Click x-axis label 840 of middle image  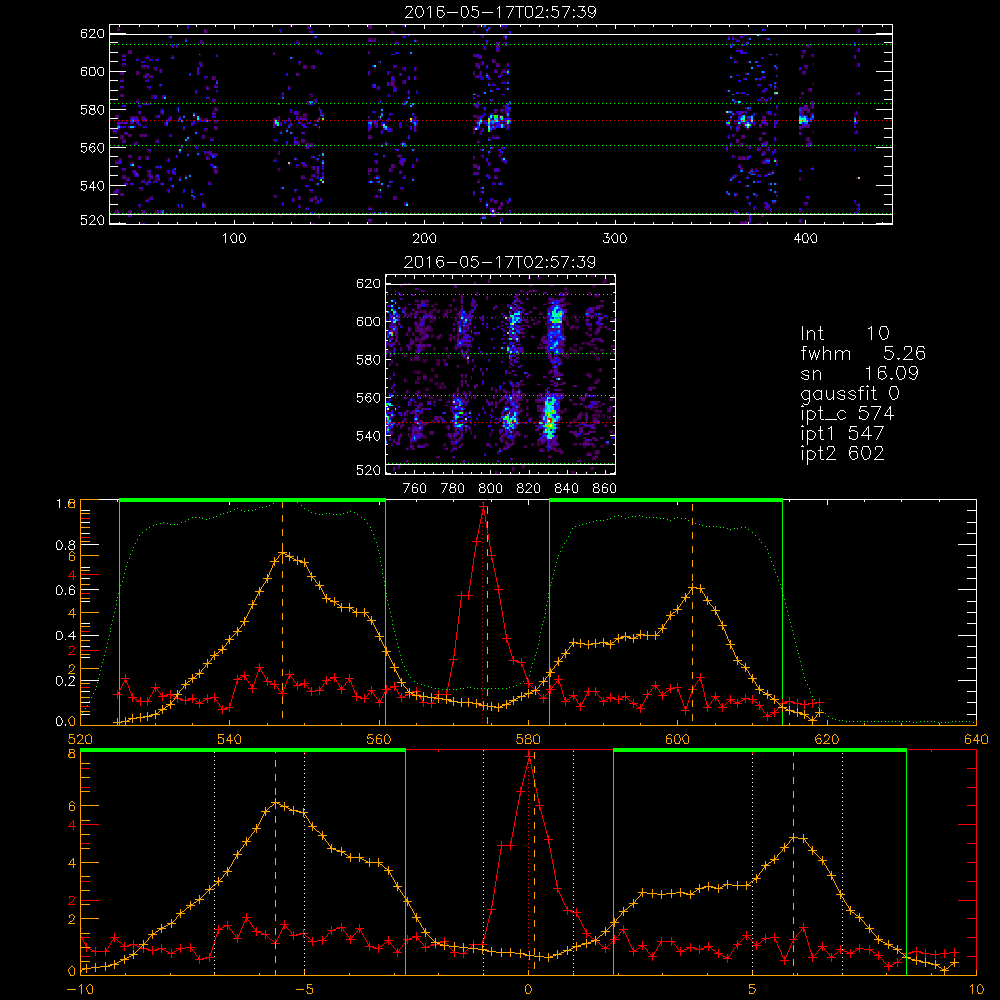coord(567,489)
